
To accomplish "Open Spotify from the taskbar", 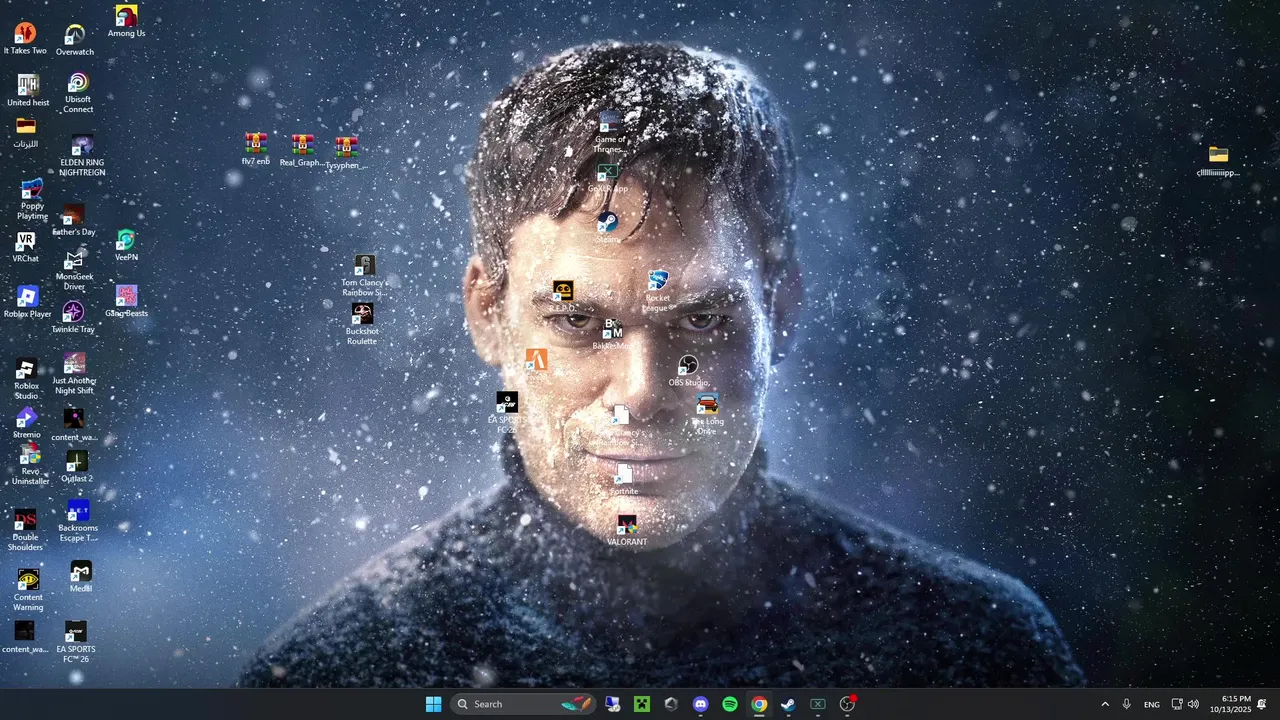I will [730, 704].
